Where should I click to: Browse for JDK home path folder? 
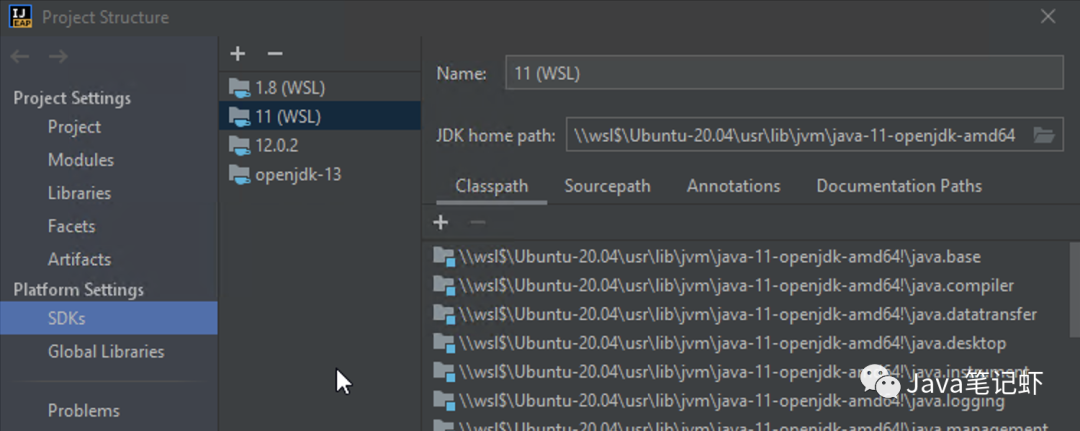click(1044, 136)
